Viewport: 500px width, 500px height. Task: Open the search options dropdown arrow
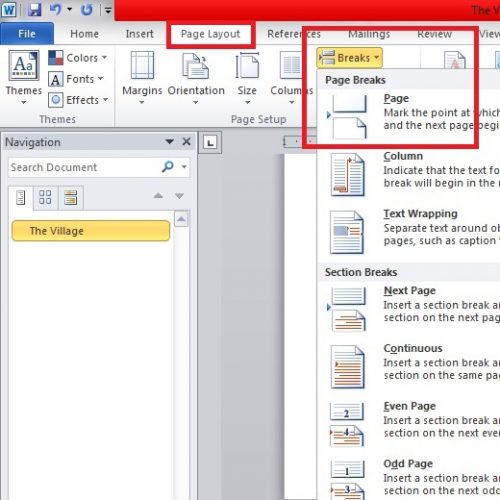(x=184, y=167)
